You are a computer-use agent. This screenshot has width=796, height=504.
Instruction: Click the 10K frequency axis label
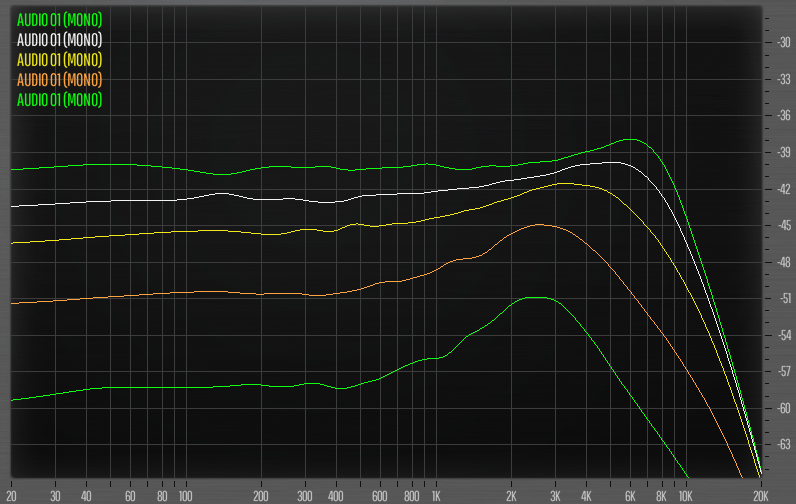[x=685, y=495]
